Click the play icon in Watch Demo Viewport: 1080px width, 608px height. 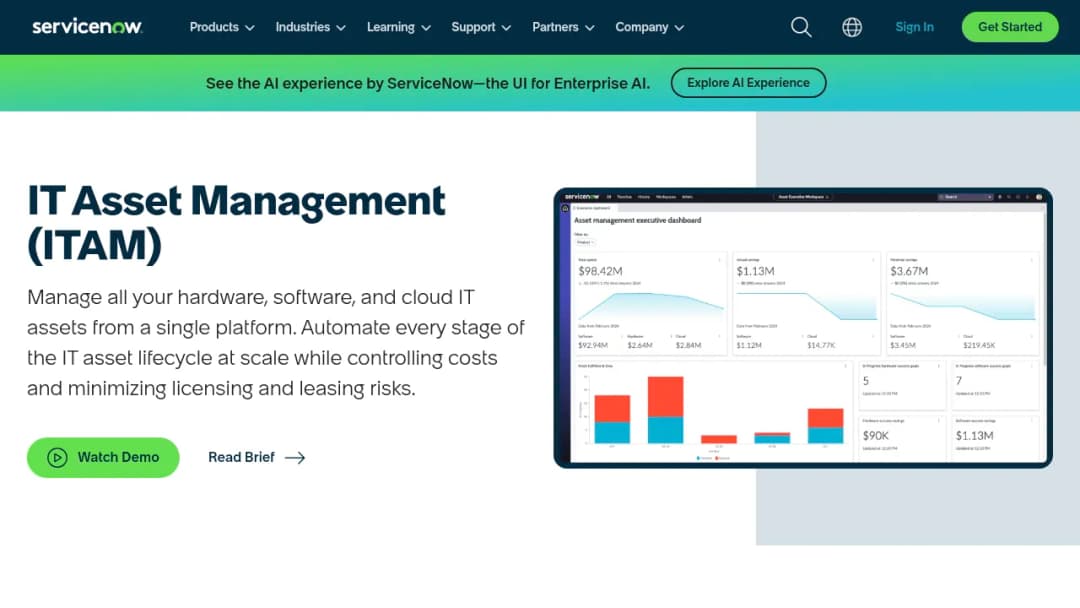[57, 457]
